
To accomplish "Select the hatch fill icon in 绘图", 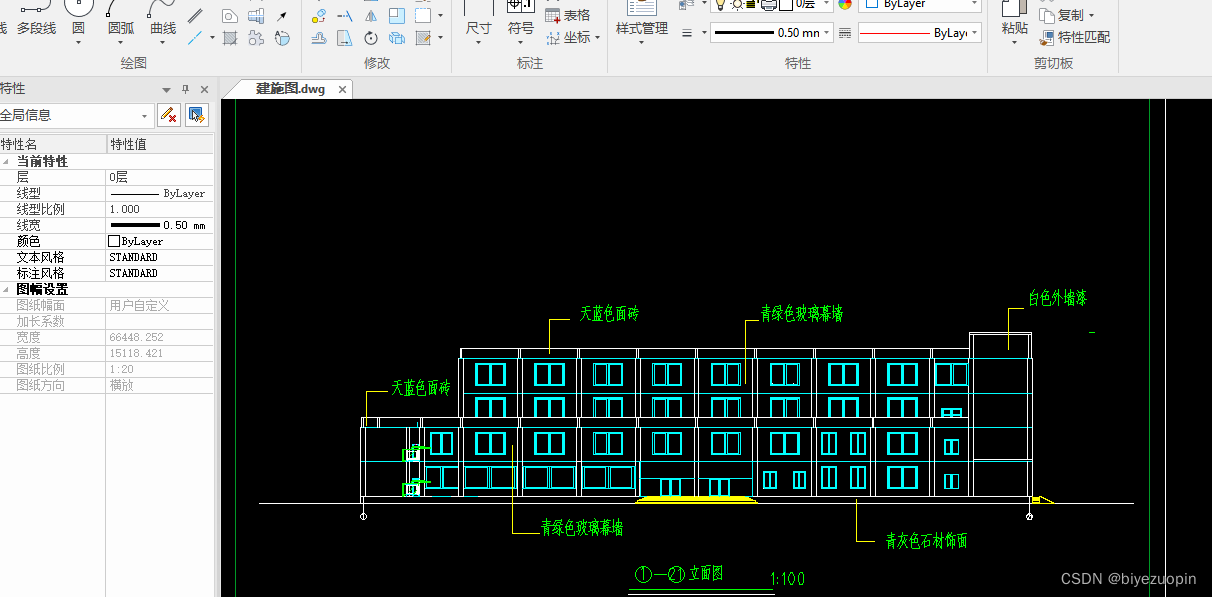I will (230, 38).
